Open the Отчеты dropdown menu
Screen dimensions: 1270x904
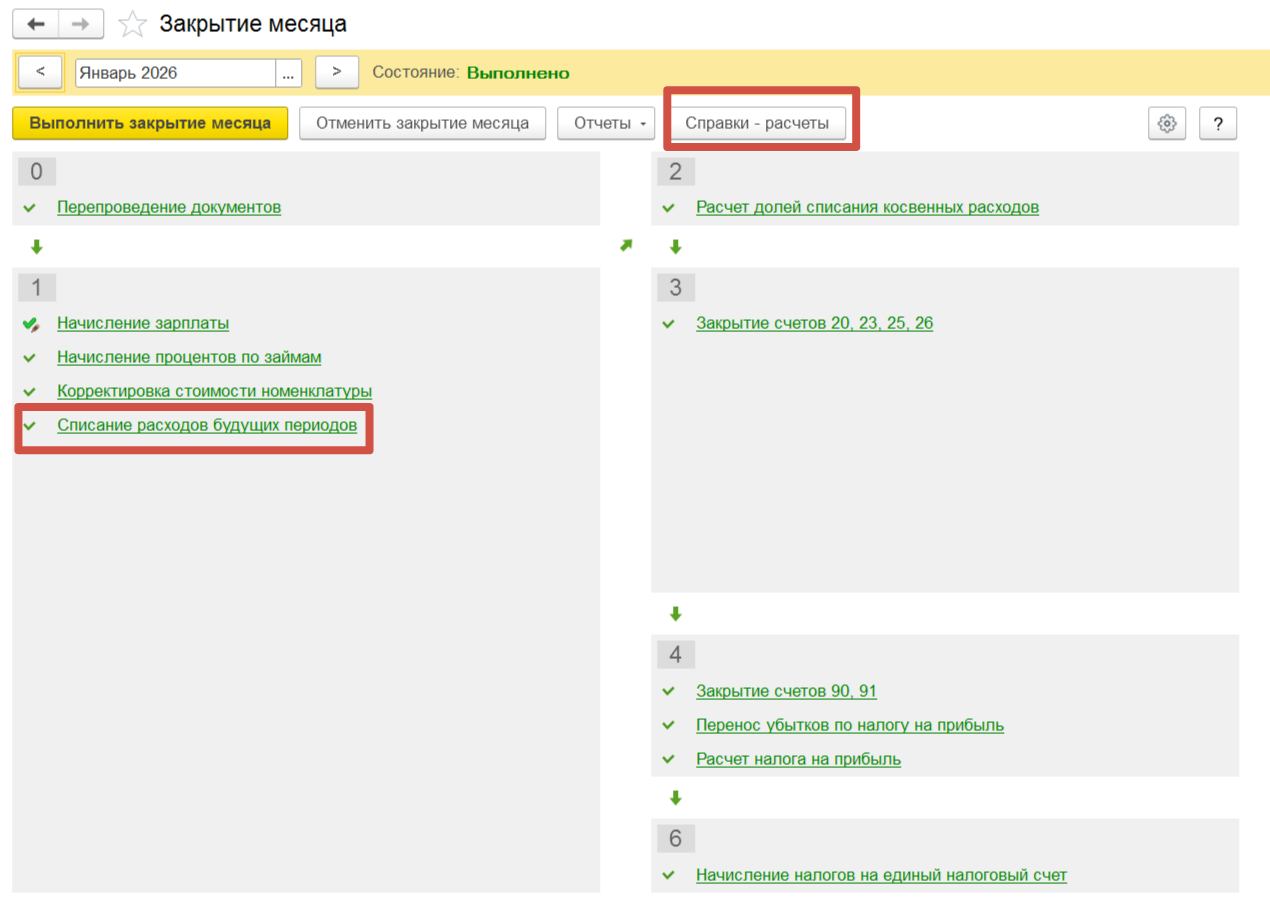click(x=606, y=123)
